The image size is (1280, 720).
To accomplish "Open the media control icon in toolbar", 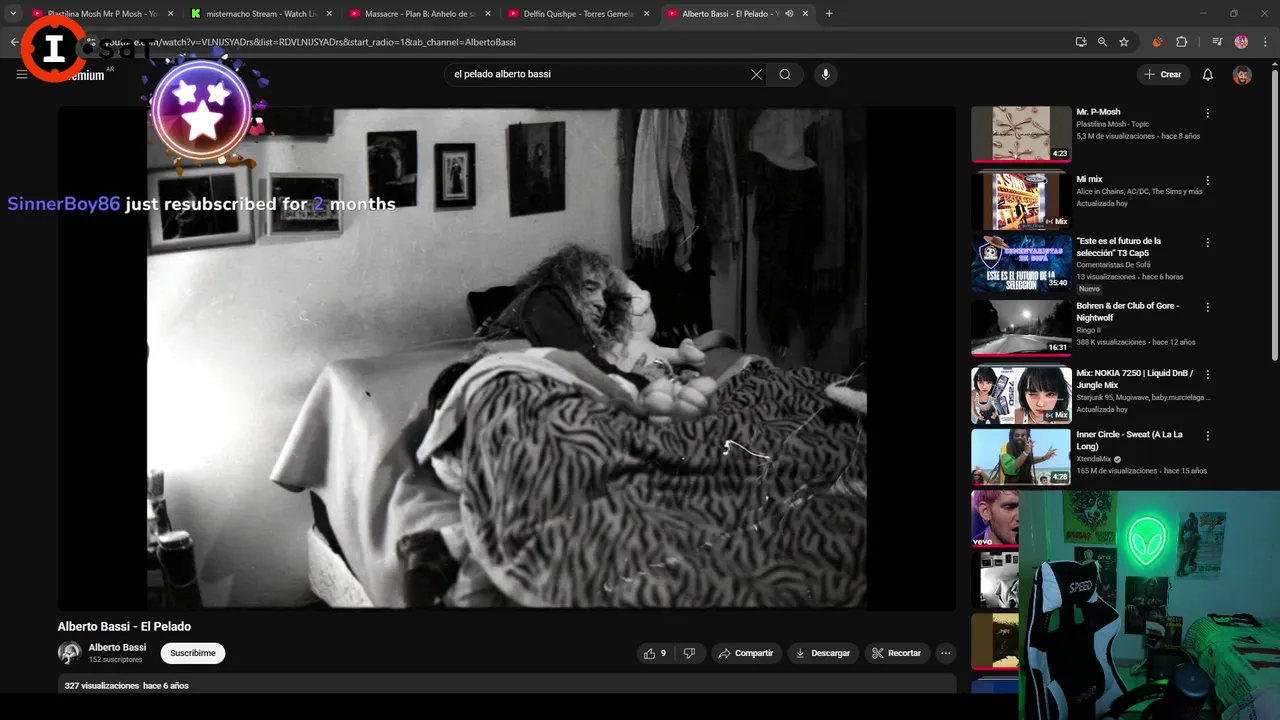I will point(1217,42).
